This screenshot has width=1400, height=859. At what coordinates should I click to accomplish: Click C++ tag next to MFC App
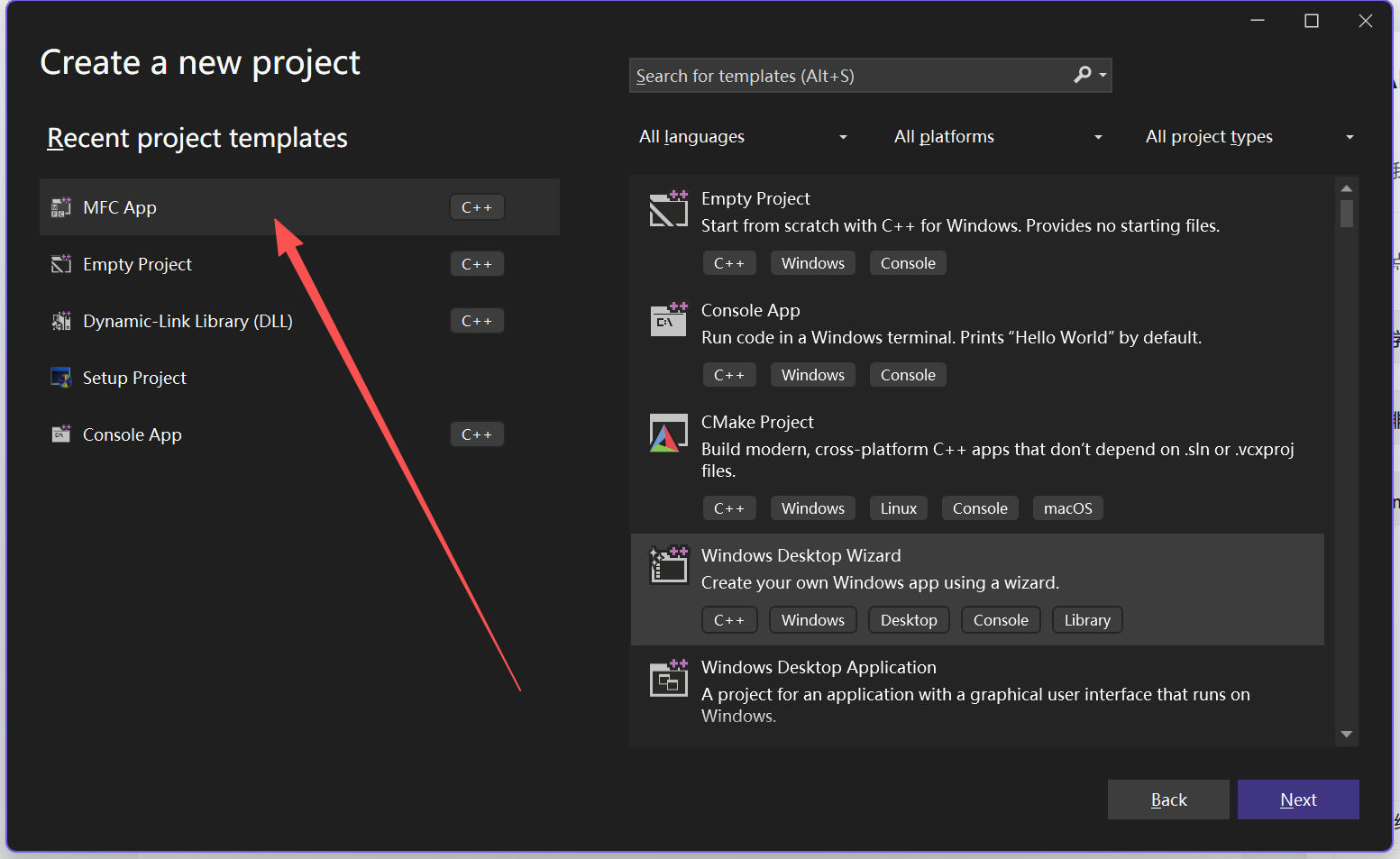[477, 207]
